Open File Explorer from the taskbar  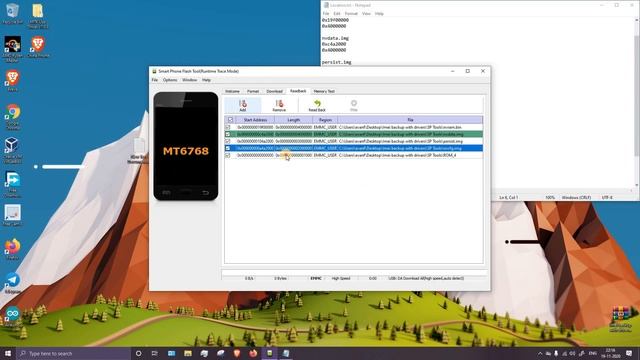(188, 353)
